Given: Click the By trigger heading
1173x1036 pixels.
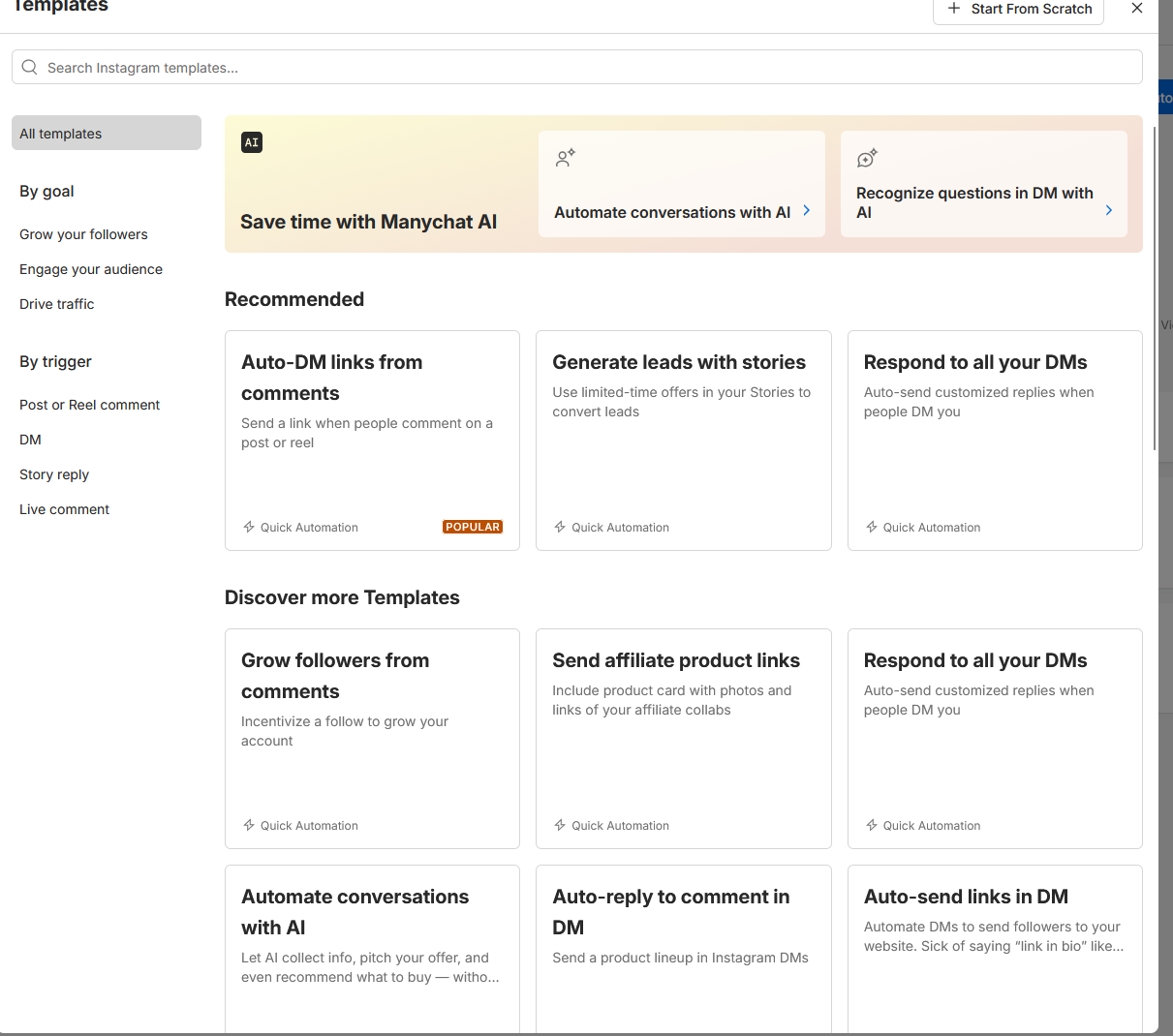Looking at the screenshot, I should (x=55, y=361).
